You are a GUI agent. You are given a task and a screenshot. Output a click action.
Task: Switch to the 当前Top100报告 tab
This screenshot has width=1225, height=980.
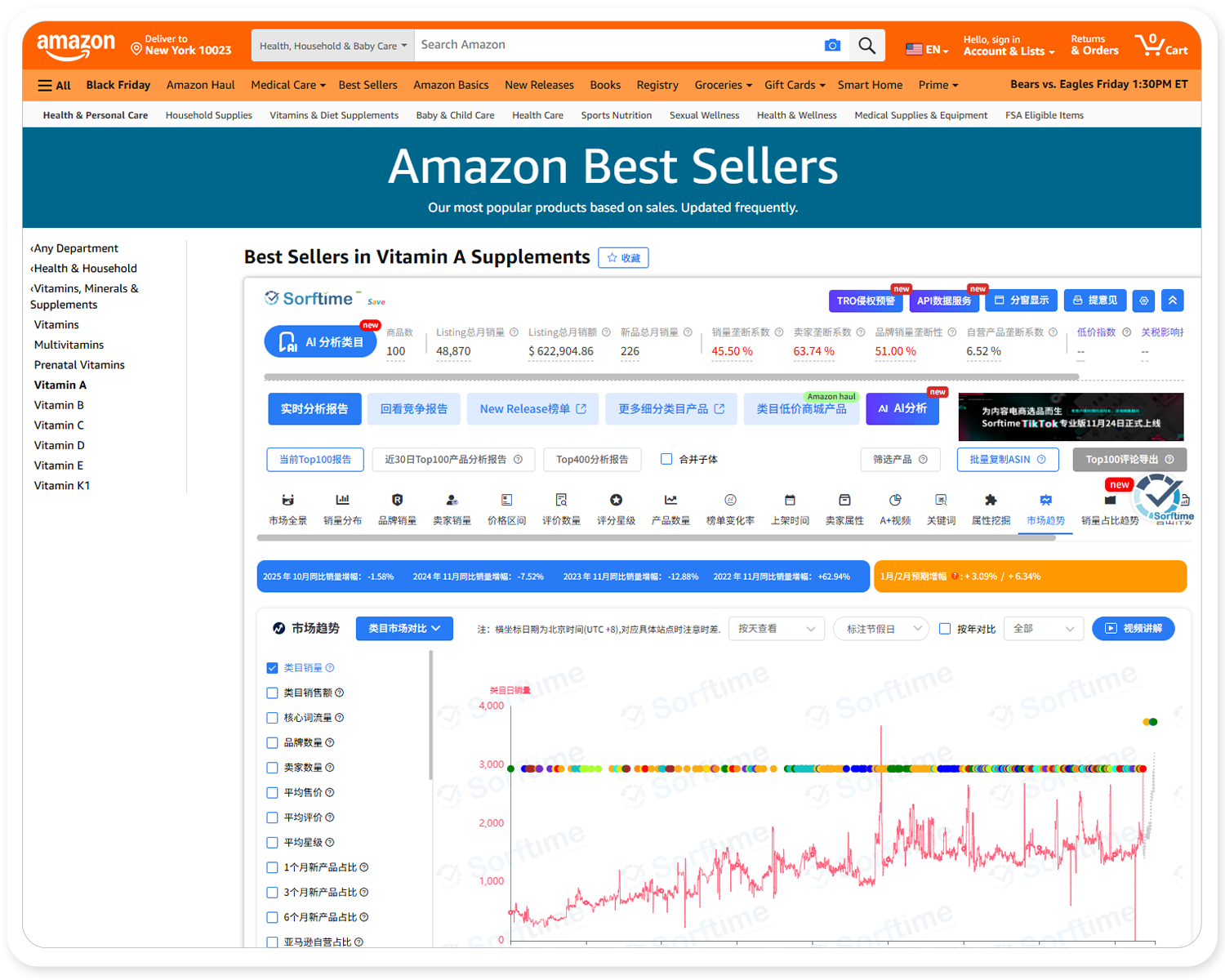[x=315, y=460]
